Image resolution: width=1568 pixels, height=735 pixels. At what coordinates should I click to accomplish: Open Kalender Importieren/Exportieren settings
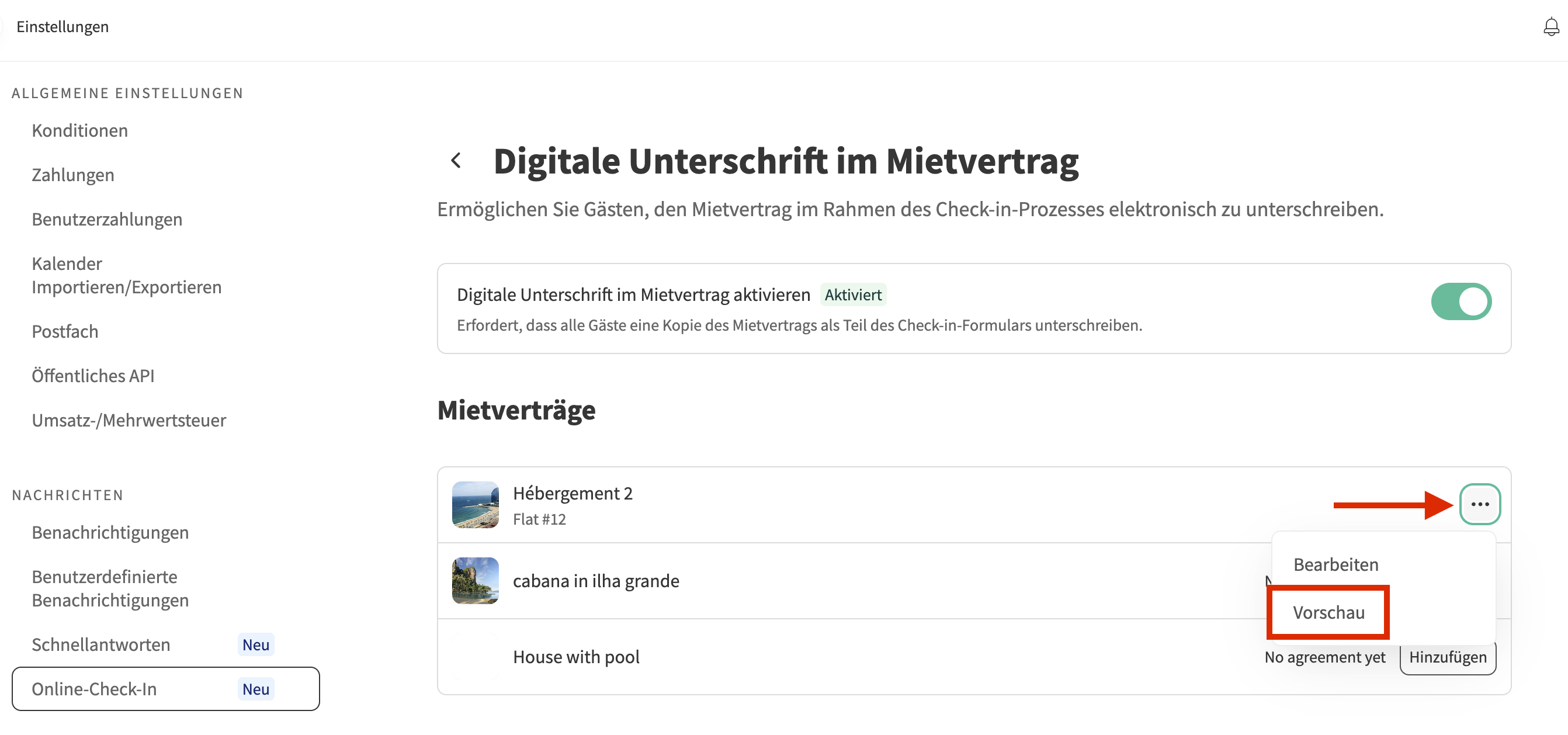point(126,275)
